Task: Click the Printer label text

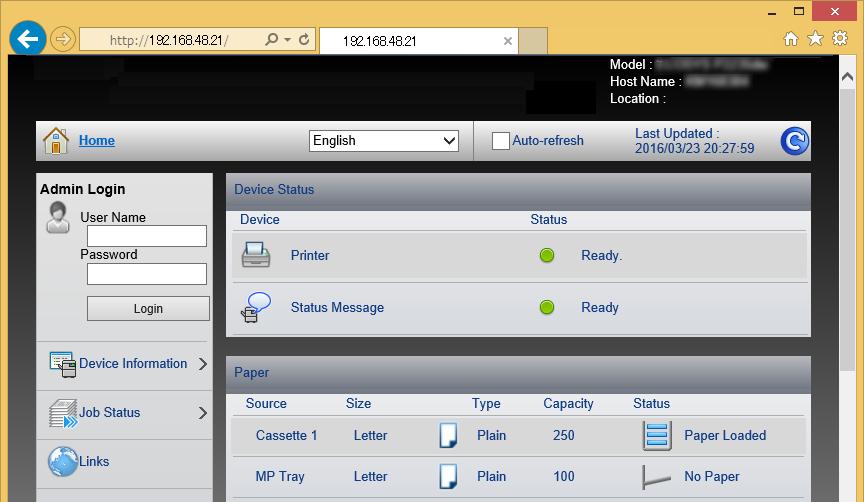Action: (310, 255)
